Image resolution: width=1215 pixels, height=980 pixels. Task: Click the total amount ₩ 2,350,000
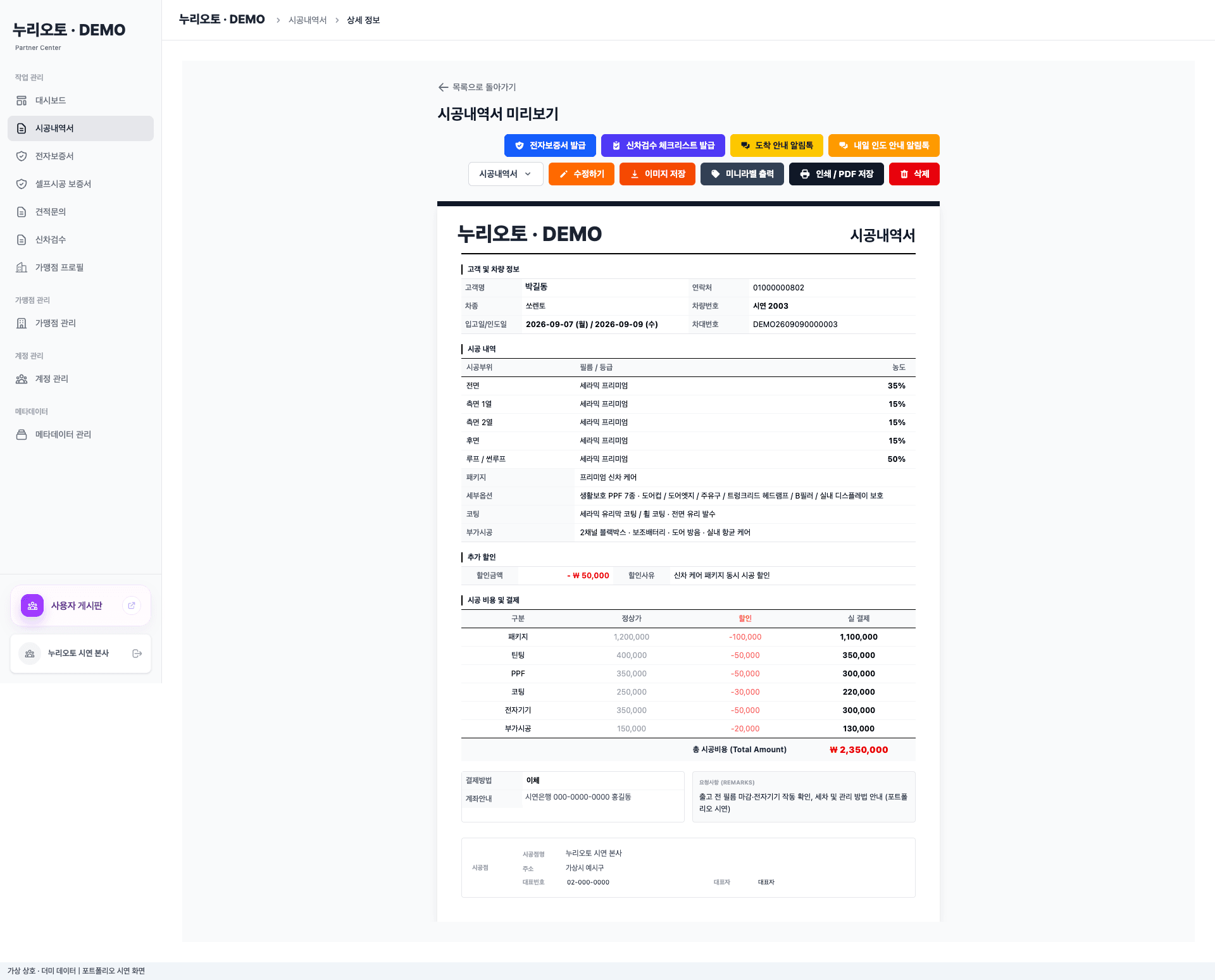pyautogui.click(x=859, y=750)
